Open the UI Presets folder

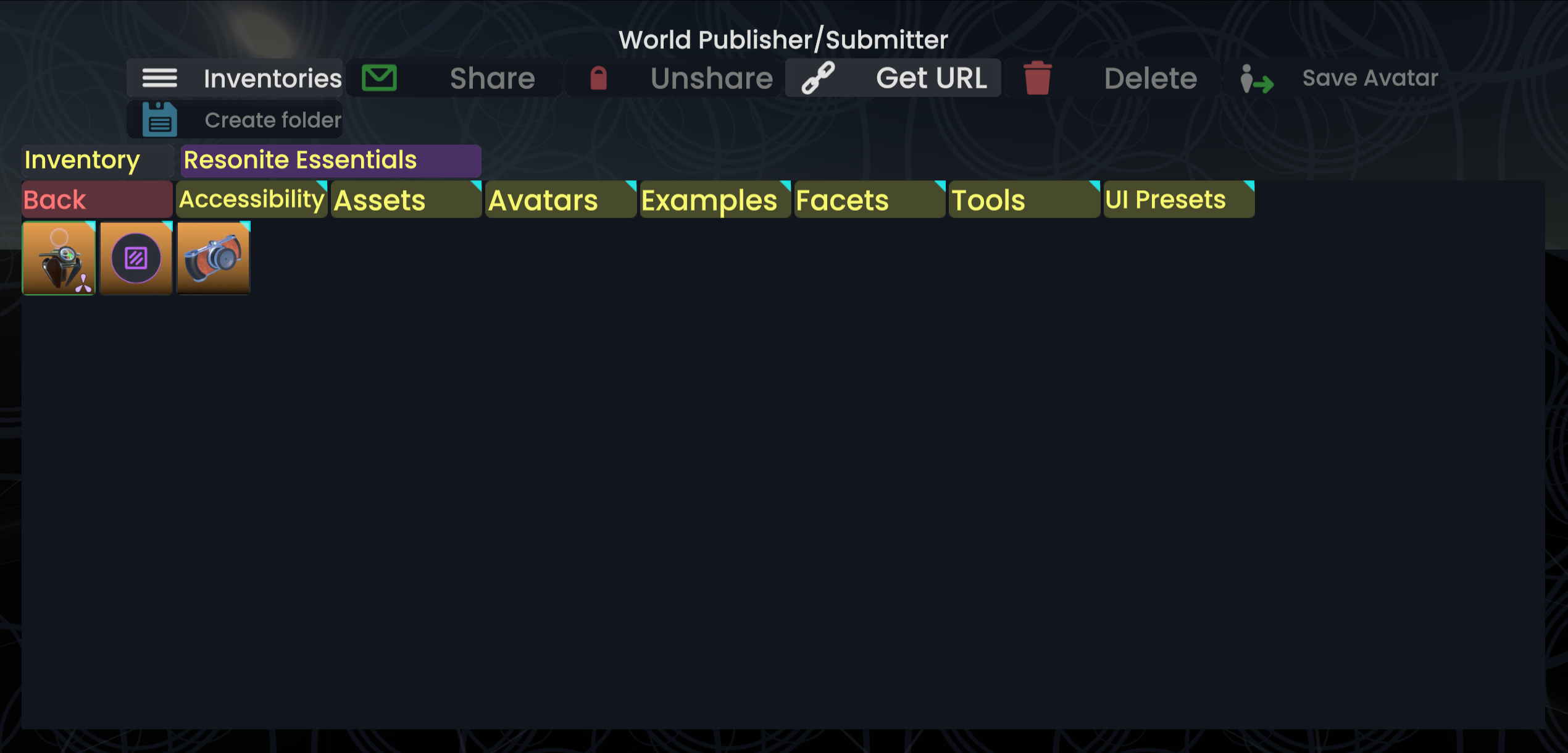tap(1178, 200)
